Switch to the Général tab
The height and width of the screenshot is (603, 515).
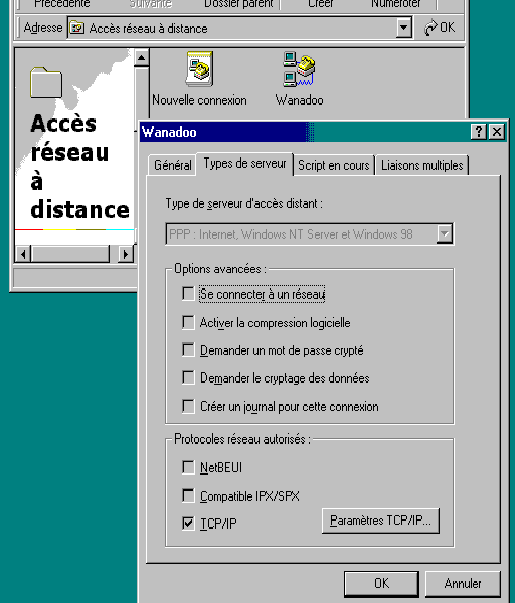pyautogui.click(x=172, y=165)
